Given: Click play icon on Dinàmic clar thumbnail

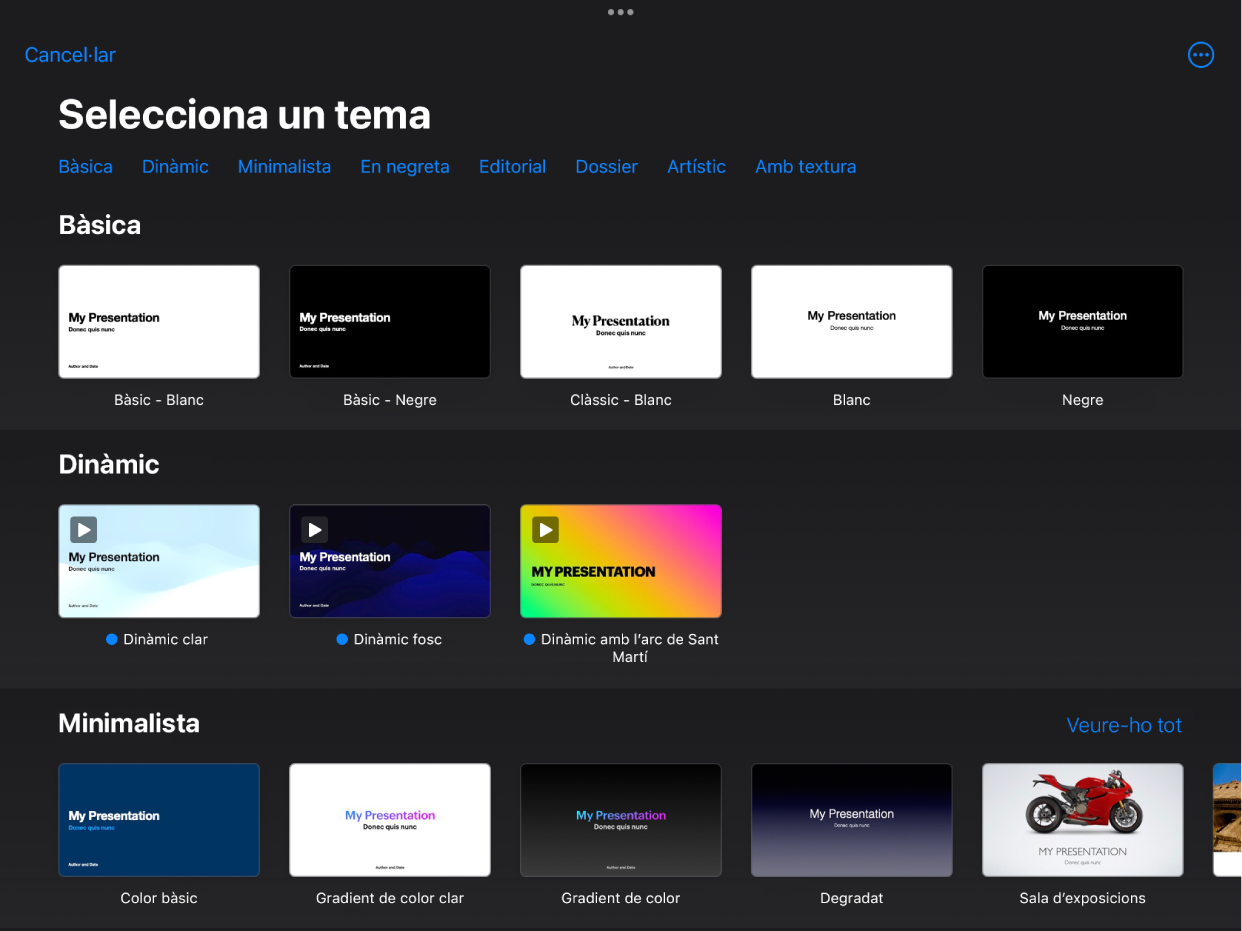Looking at the screenshot, I should [x=83, y=529].
